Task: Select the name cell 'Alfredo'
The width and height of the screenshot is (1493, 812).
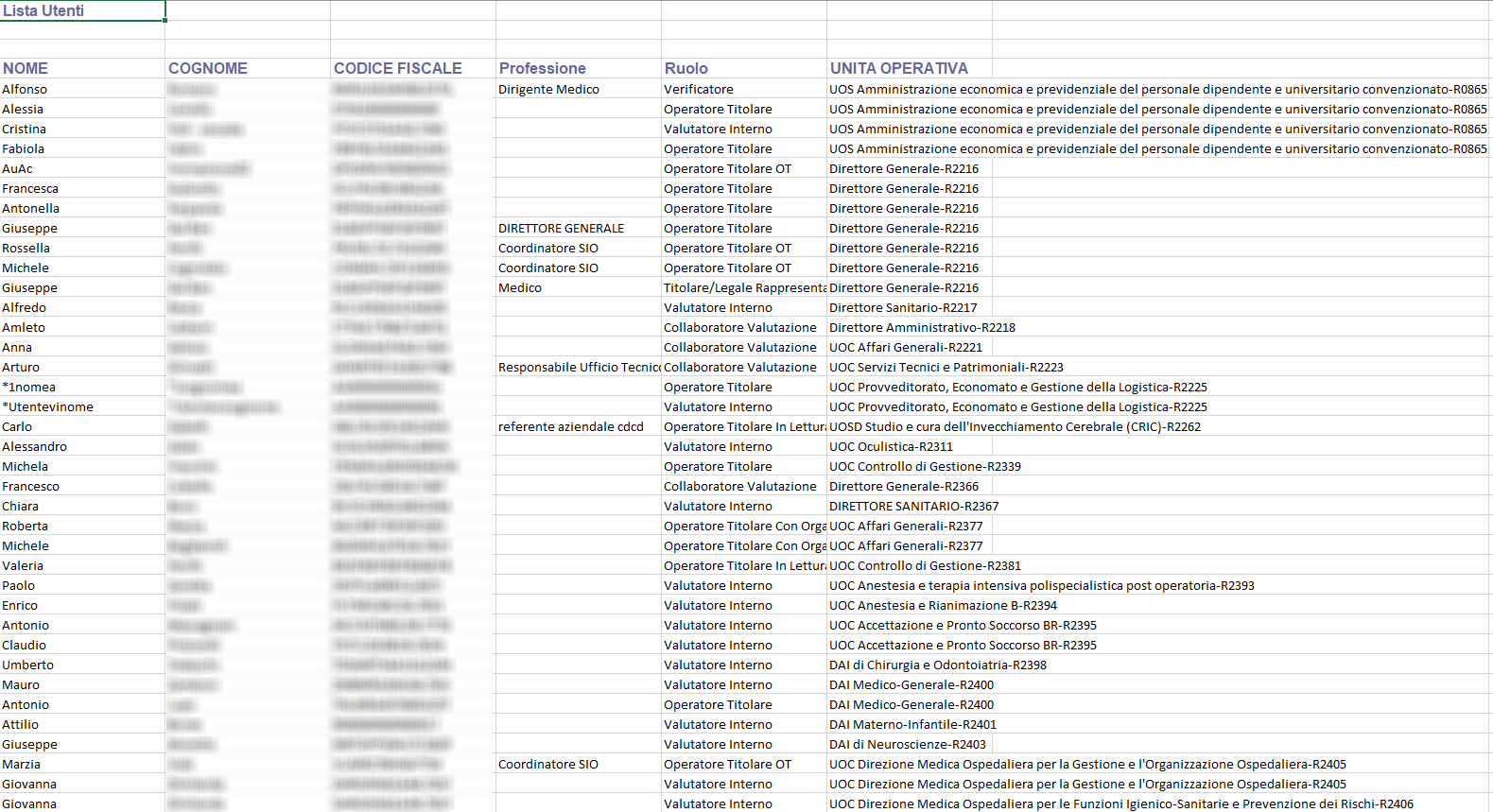Action: (82, 307)
